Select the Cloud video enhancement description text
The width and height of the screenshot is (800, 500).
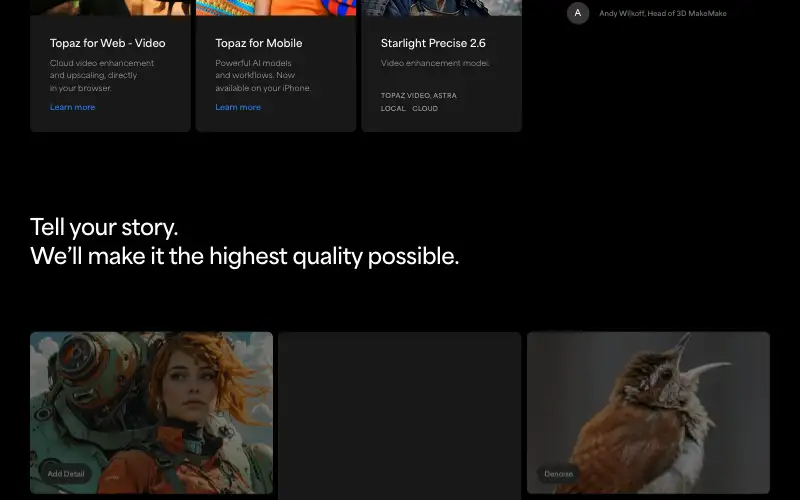coord(102,76)
